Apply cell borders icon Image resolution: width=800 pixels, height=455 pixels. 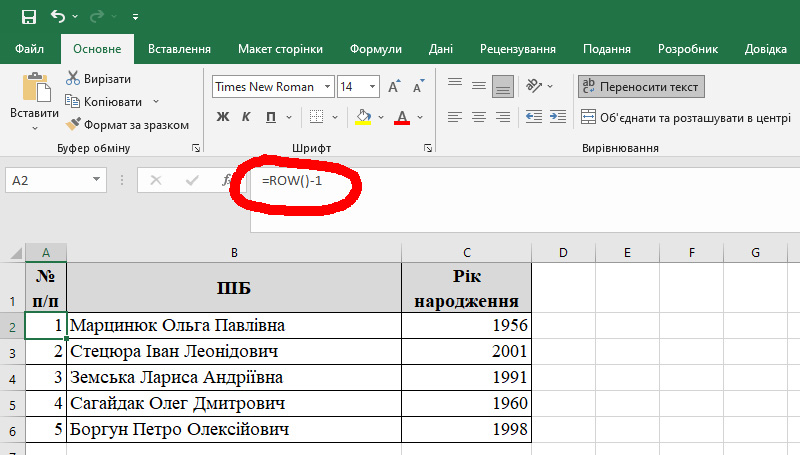click(x=316, y=117)
